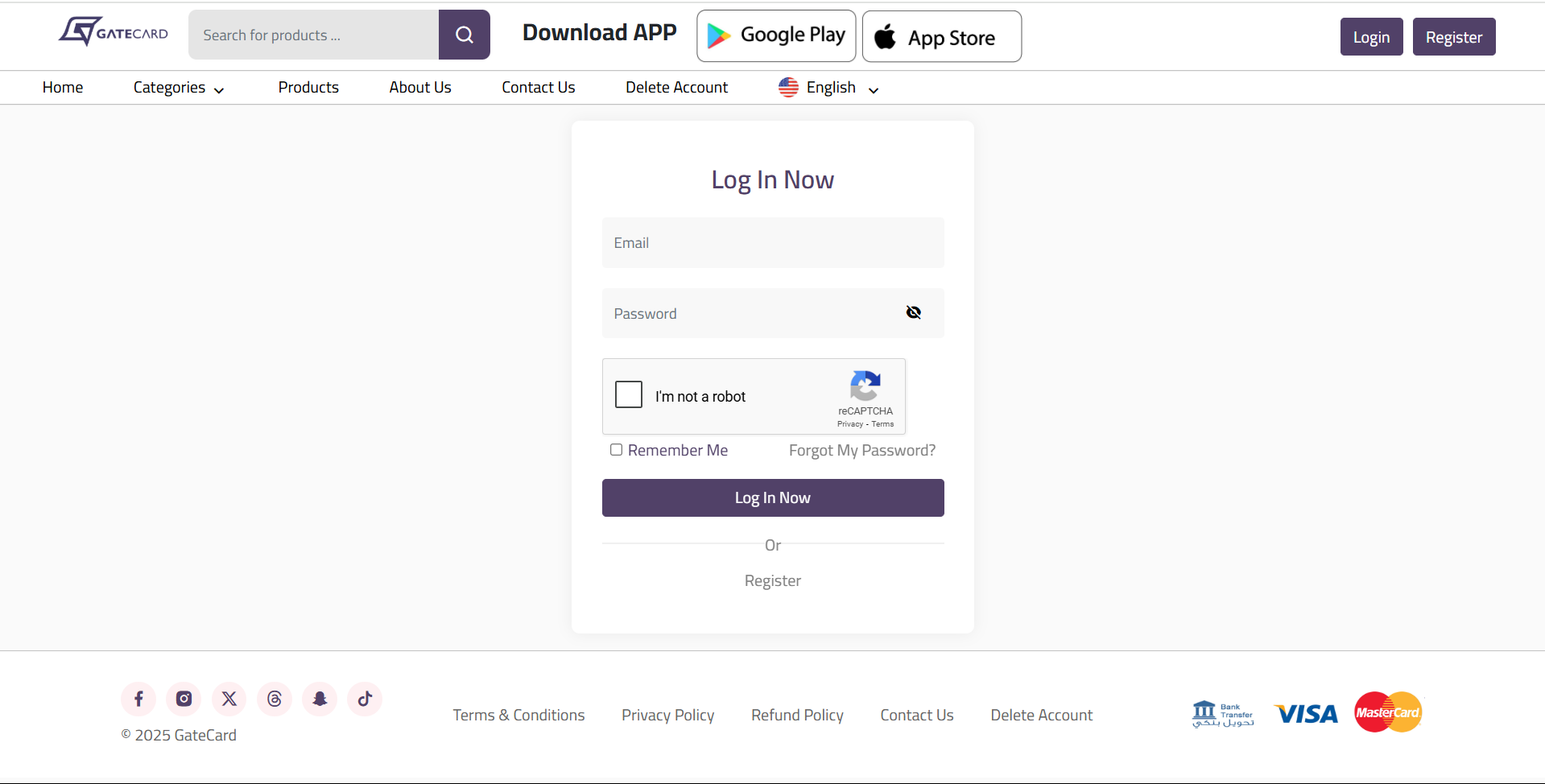Open the Threads social icon
This screenshot has width=1545, height=784.
[x=275, y=699]
